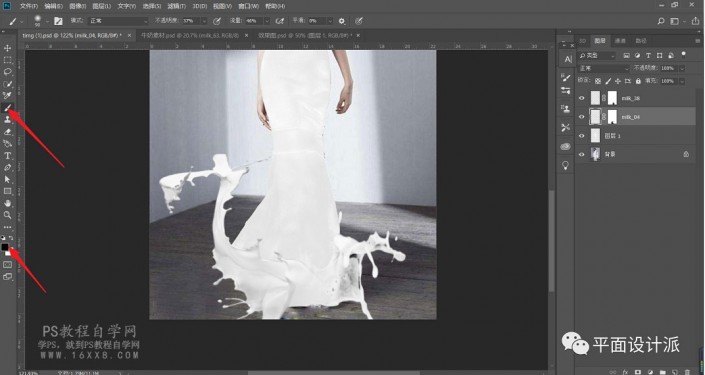Select the Lasso tool
This screenshot has height=375, width=705.
7,72
